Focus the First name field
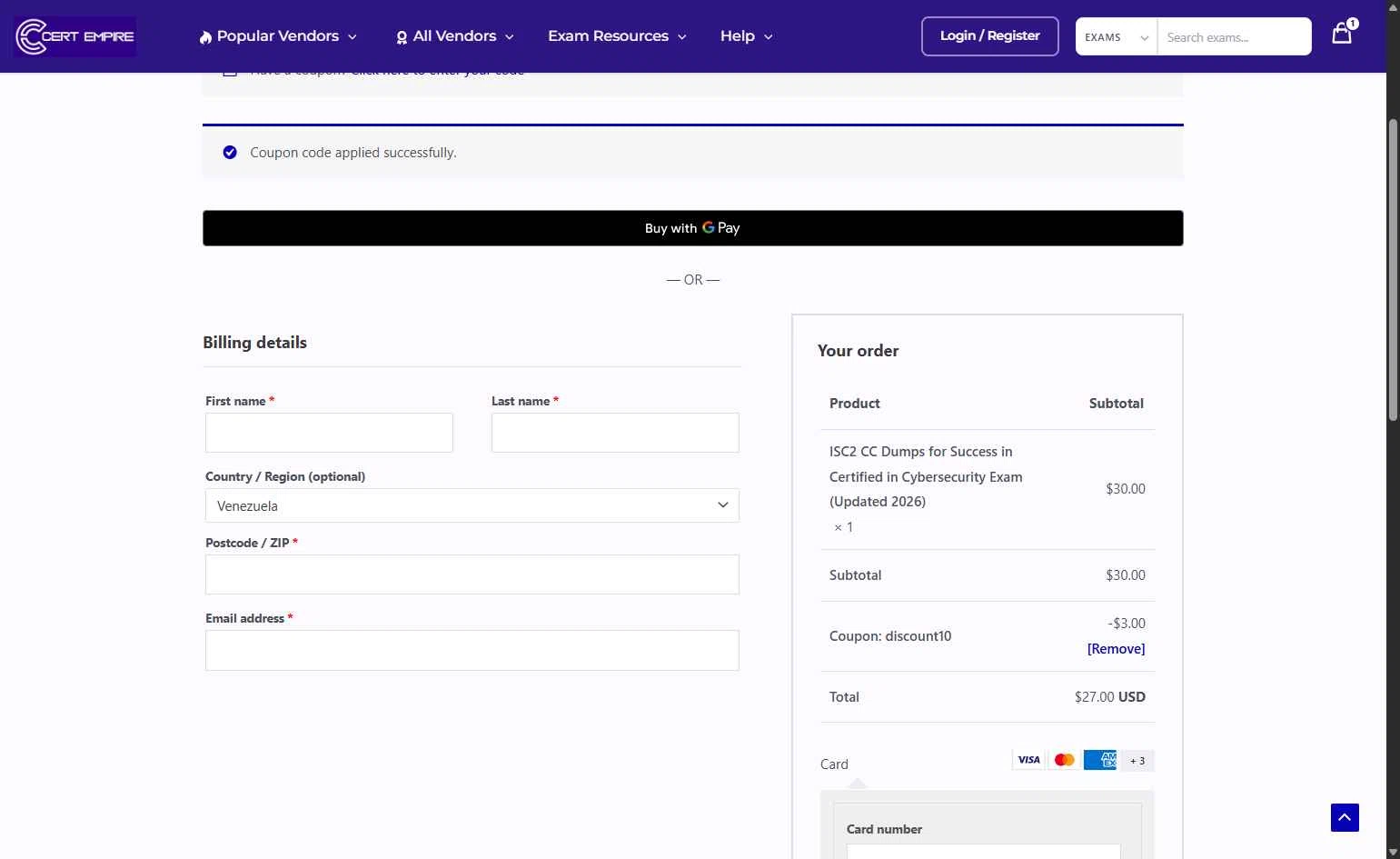This screenshot has width=1400, height=859. point(329,433)
